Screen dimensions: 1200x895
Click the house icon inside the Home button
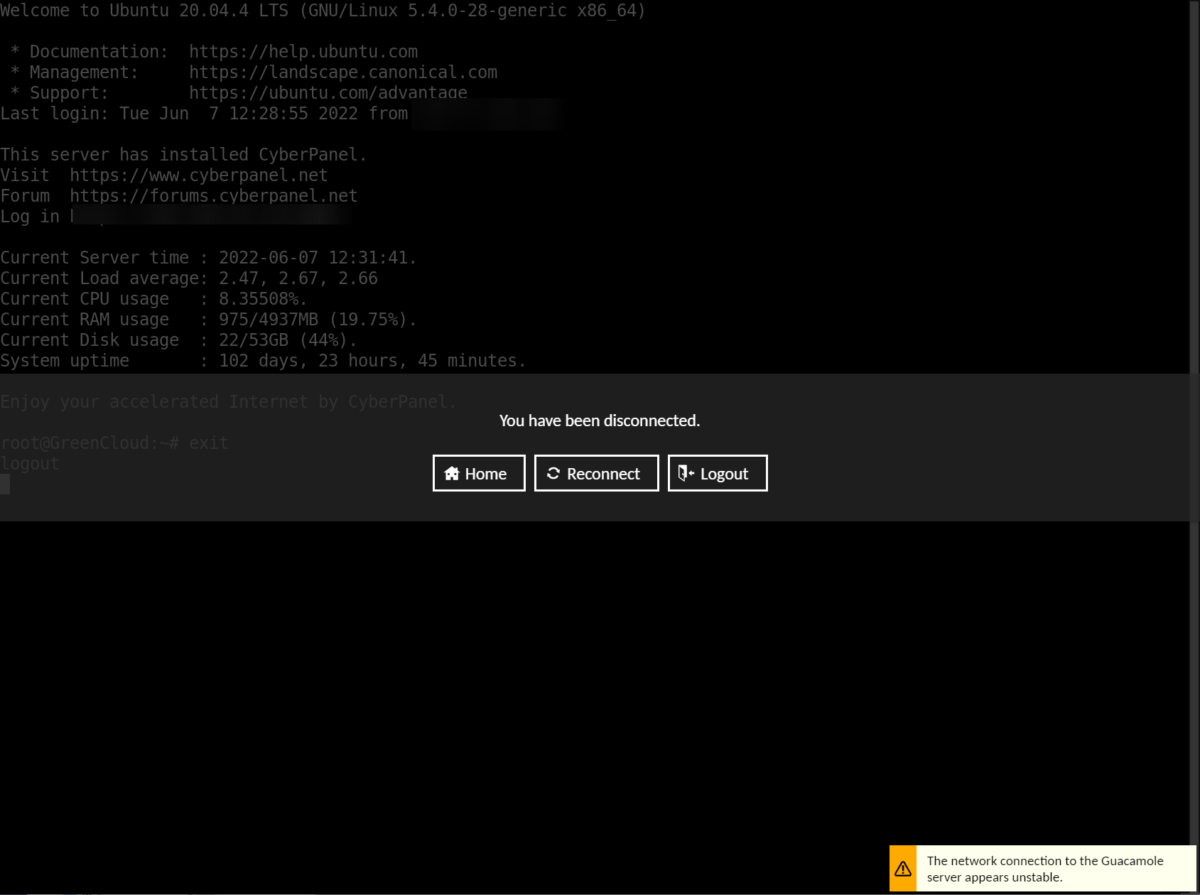453,472
